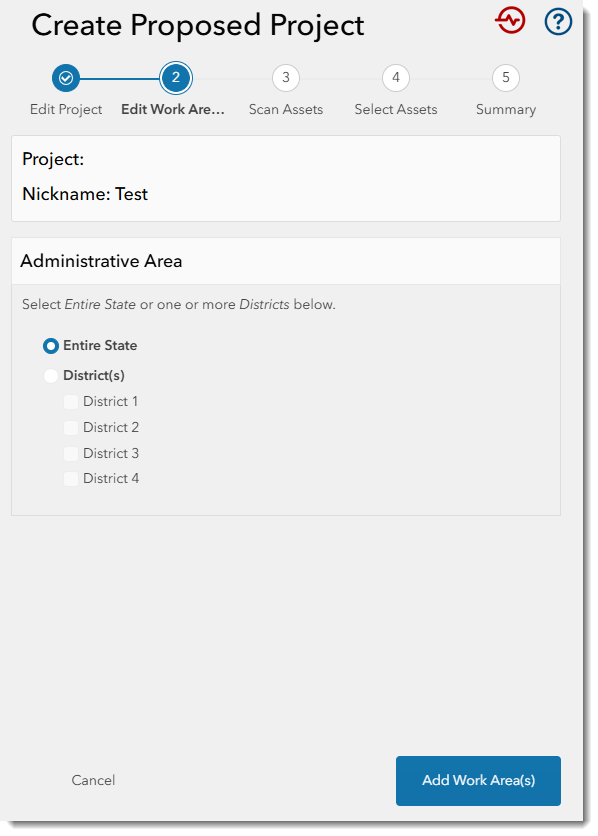598x836 pixels.
Task: Click the Scan Assets step label
Action: pos(286,109)
